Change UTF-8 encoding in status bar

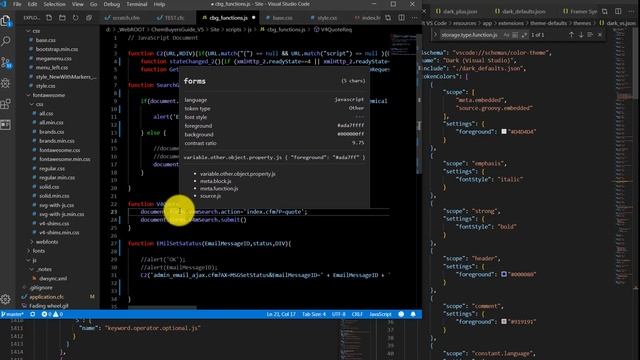point(338,314)
